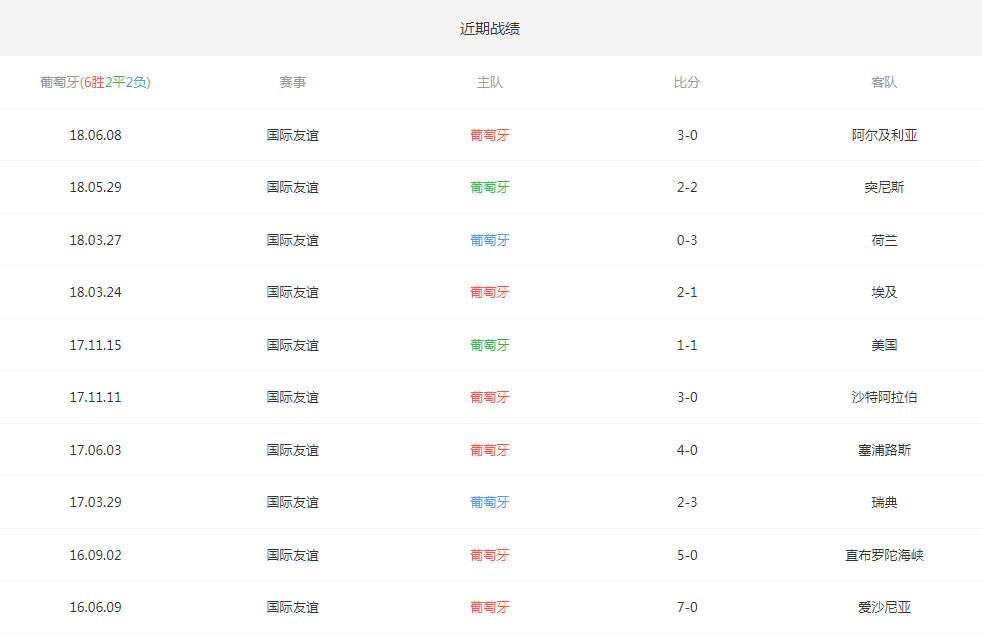Click green 葡萄牙 in the 17.11.15 row

point(490,345)
